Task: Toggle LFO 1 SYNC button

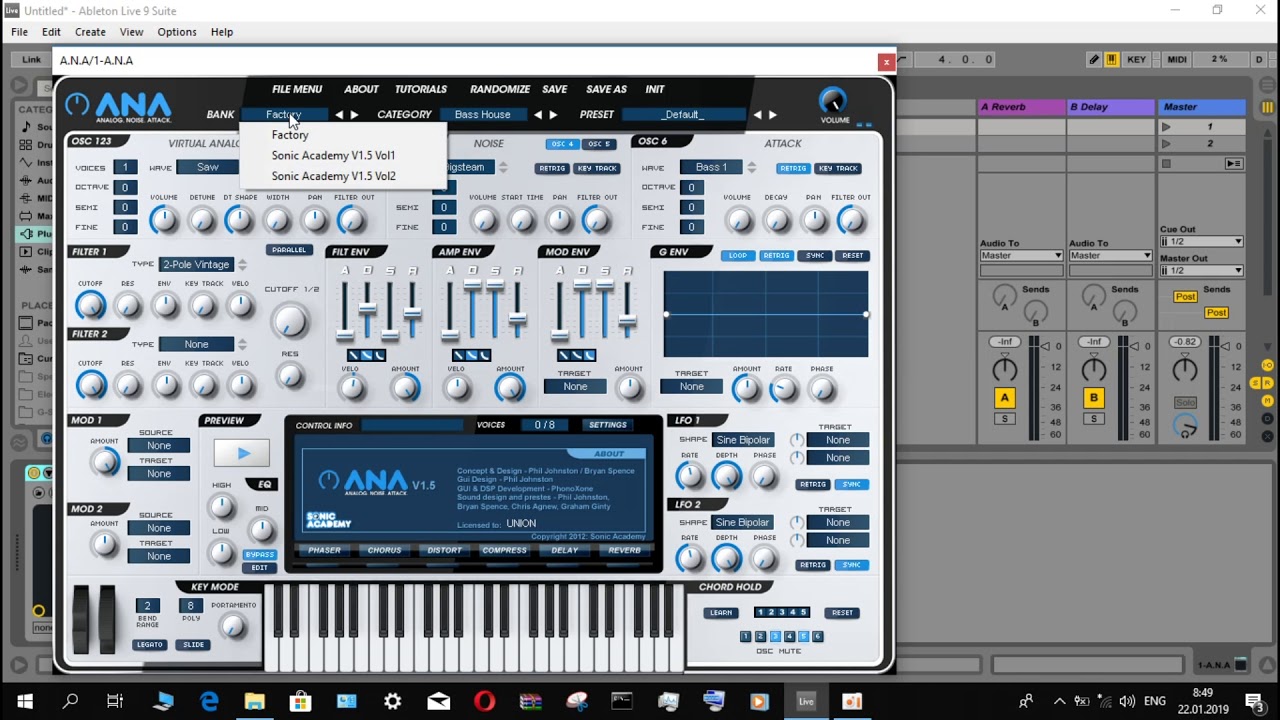Action: pyautogui.click(x=851, y=485)
